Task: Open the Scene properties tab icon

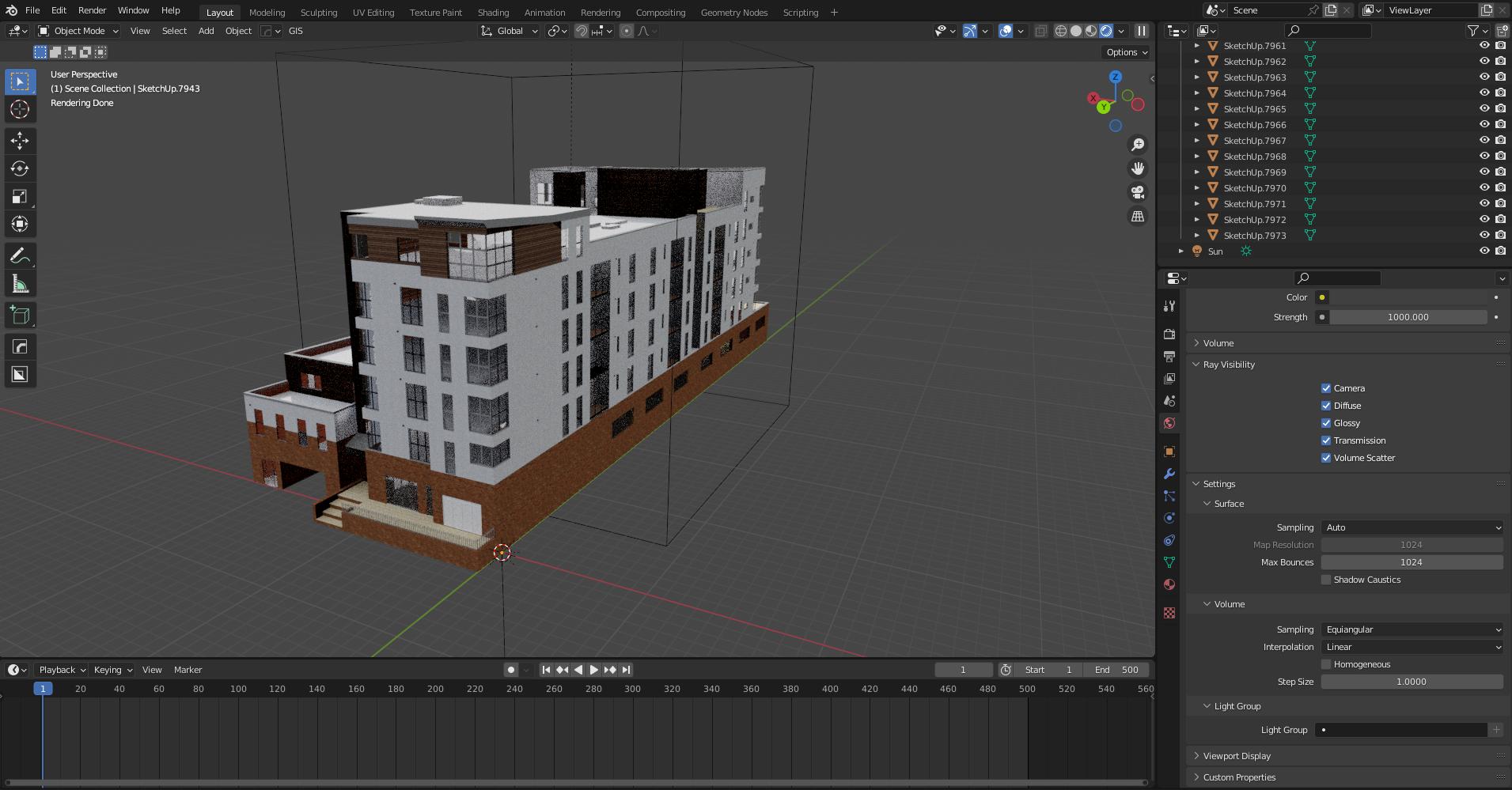Action: coord(1169,401)
